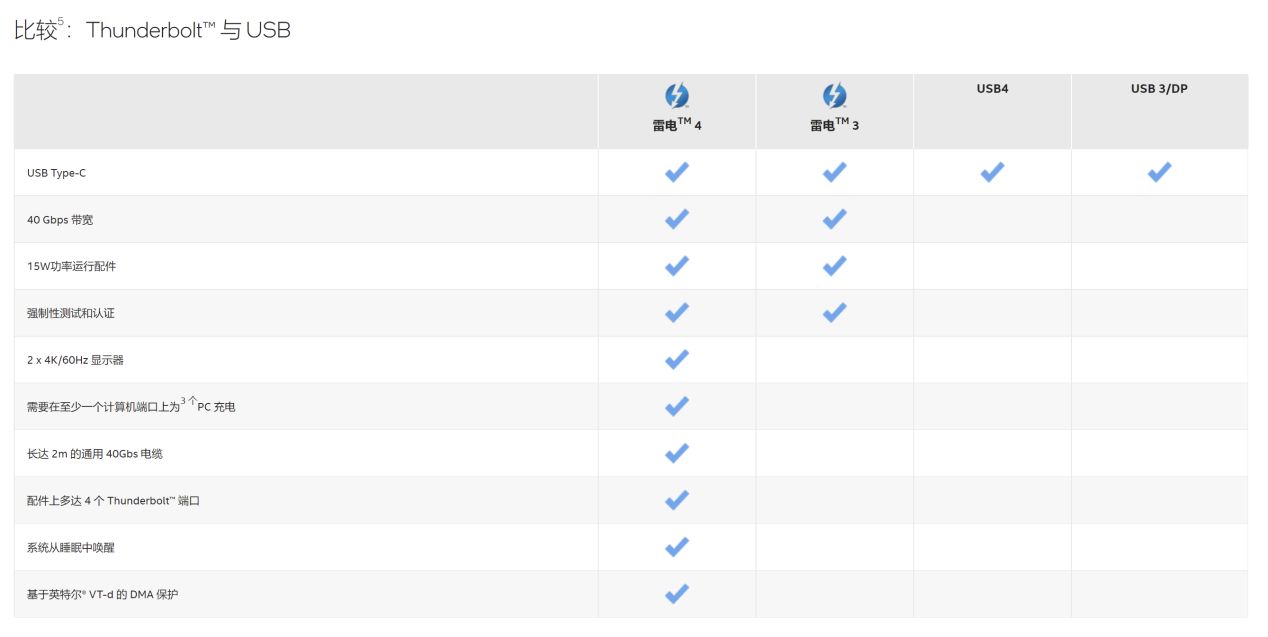Click the 长达 2m 的通用 40Gbs 电缆 label
The height and width of the screenshot is (637, 1268).
(x=95, y=454)
